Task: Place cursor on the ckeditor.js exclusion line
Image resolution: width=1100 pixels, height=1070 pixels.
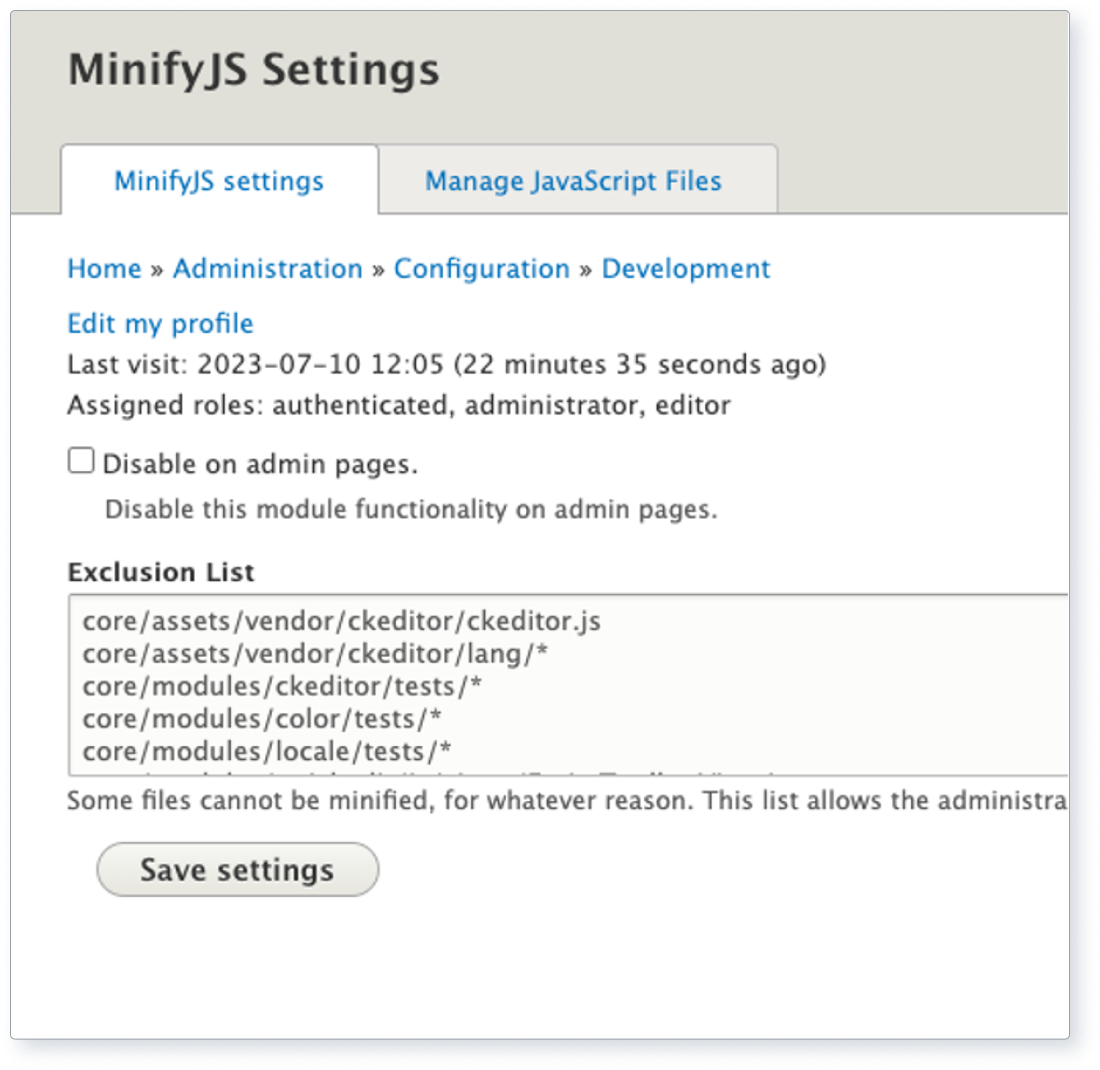Action: 340,622
